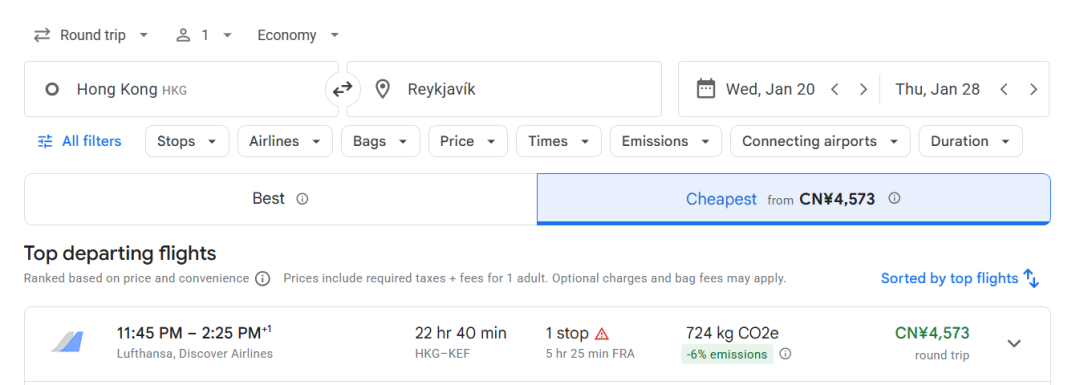Click the red warning triangle next to 1 stop
This screenshot has height=385, width=1080.
click(x=602, y=334)
